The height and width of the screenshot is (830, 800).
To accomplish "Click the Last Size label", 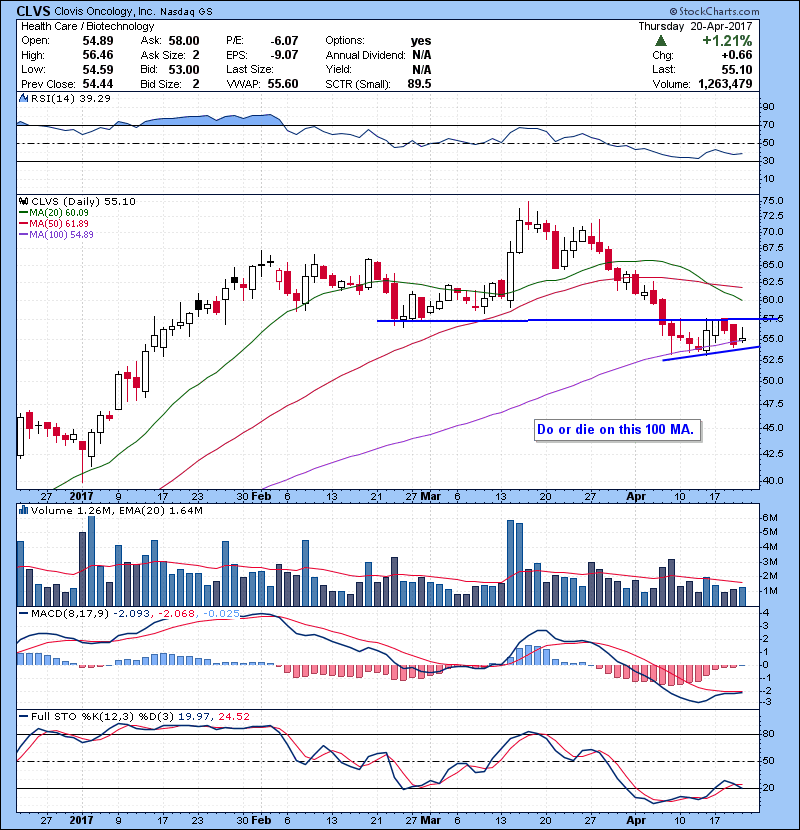I will (x=250, y=69).
